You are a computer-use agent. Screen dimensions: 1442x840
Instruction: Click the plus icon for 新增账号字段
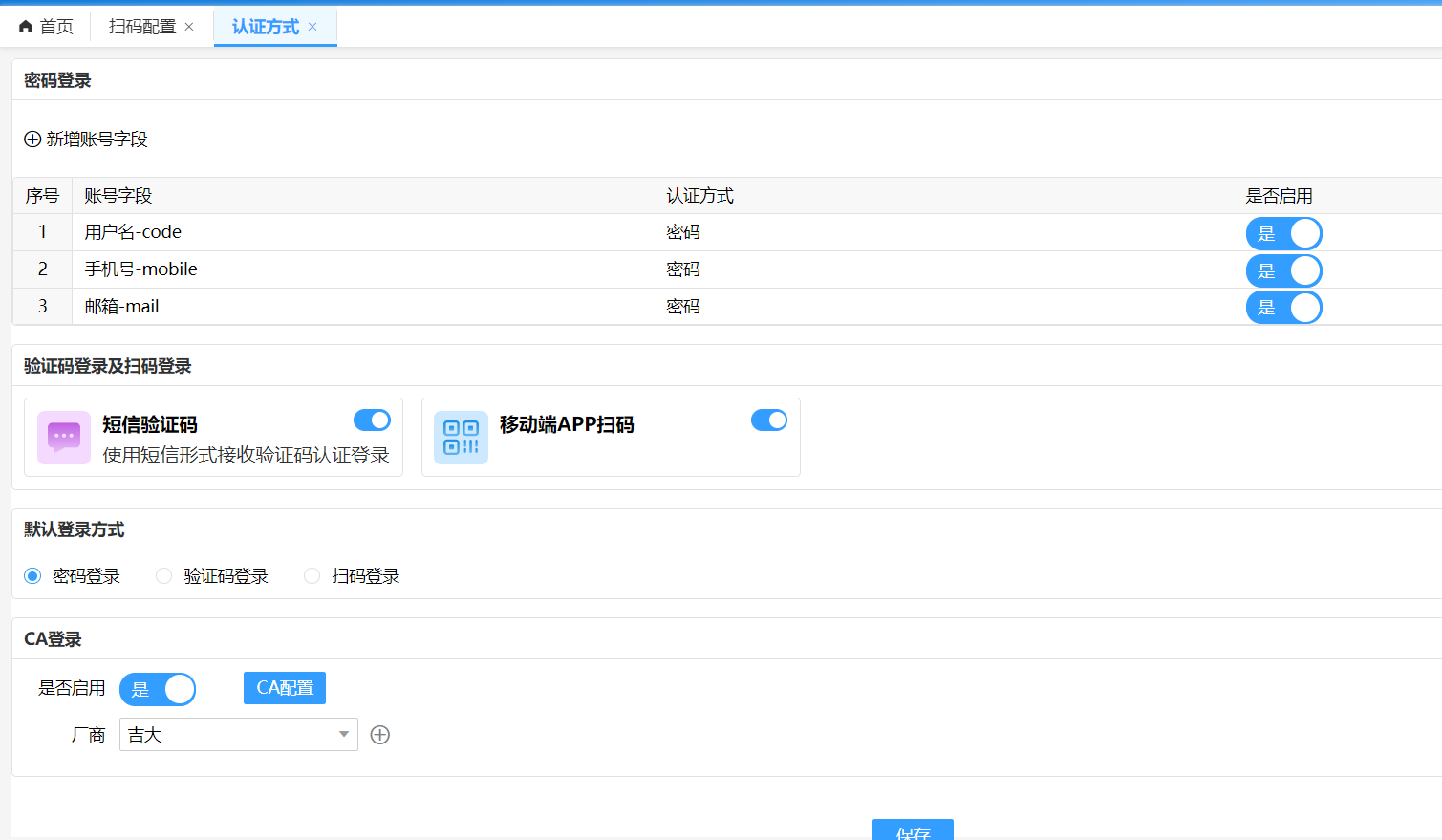click(32, 140)
